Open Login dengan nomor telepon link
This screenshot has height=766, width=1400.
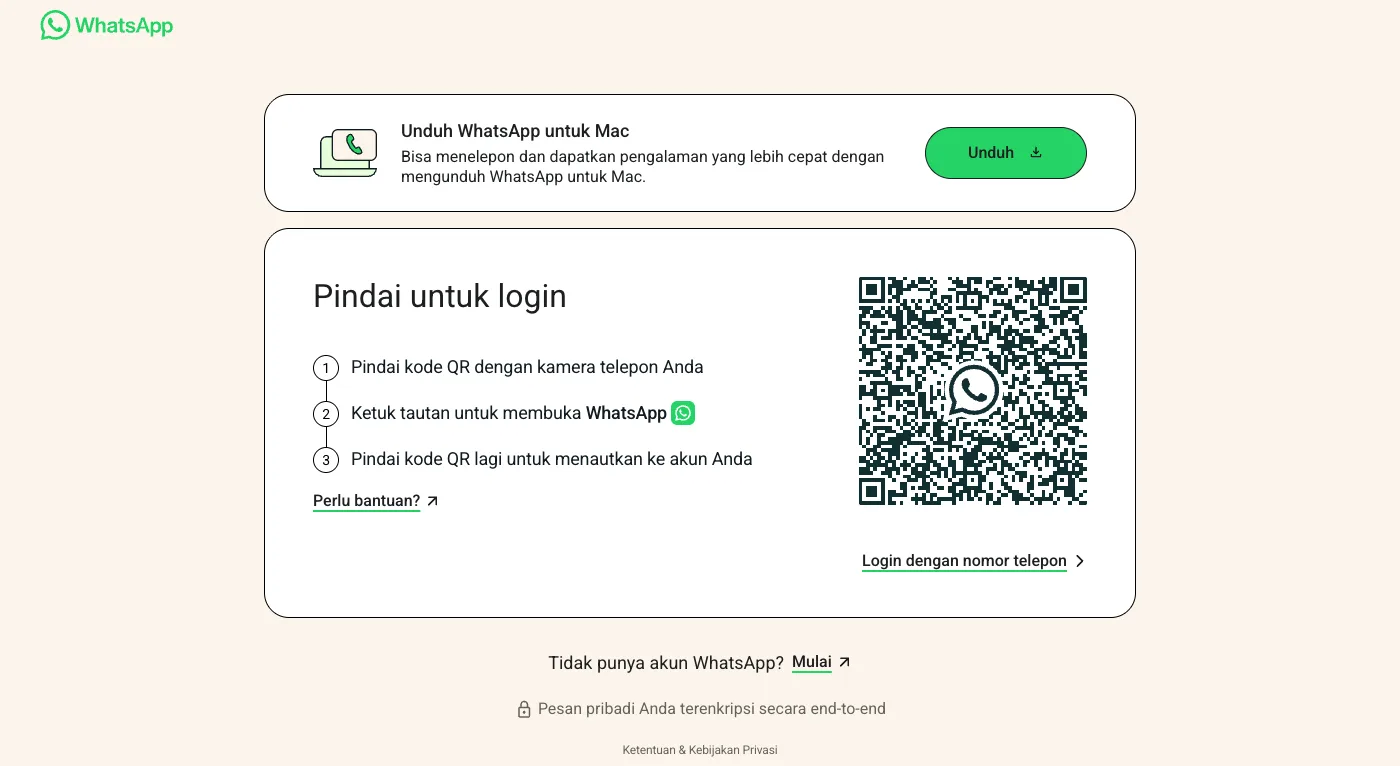[x=964, y=561]
